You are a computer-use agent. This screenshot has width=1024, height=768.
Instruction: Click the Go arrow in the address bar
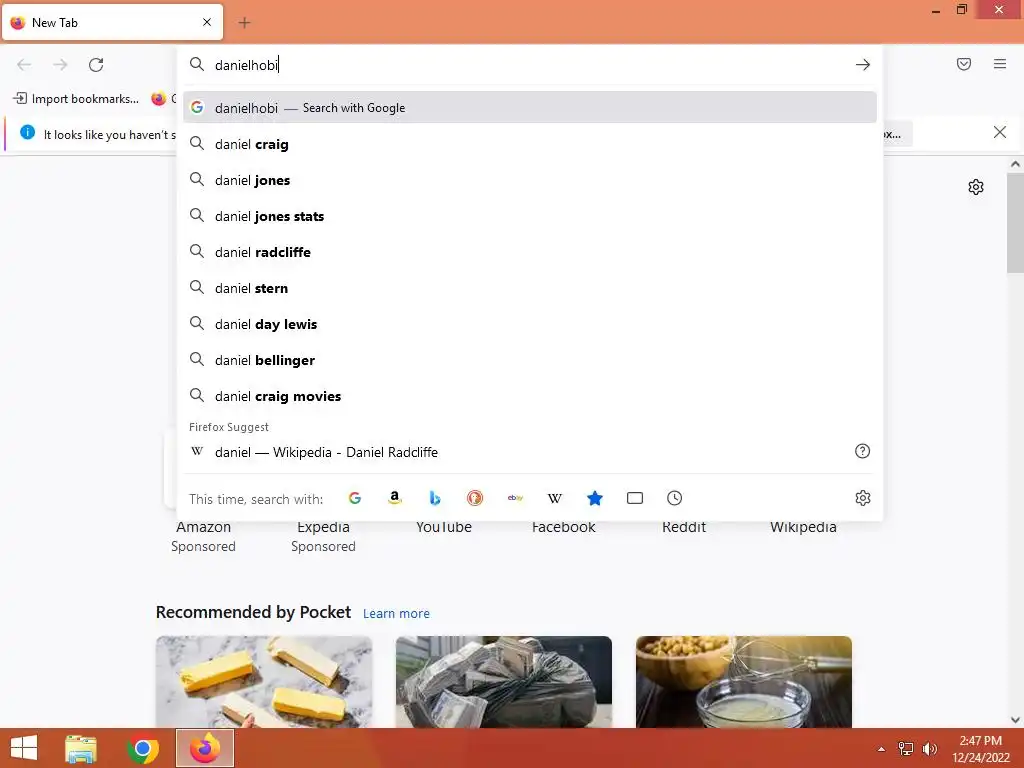862,65
